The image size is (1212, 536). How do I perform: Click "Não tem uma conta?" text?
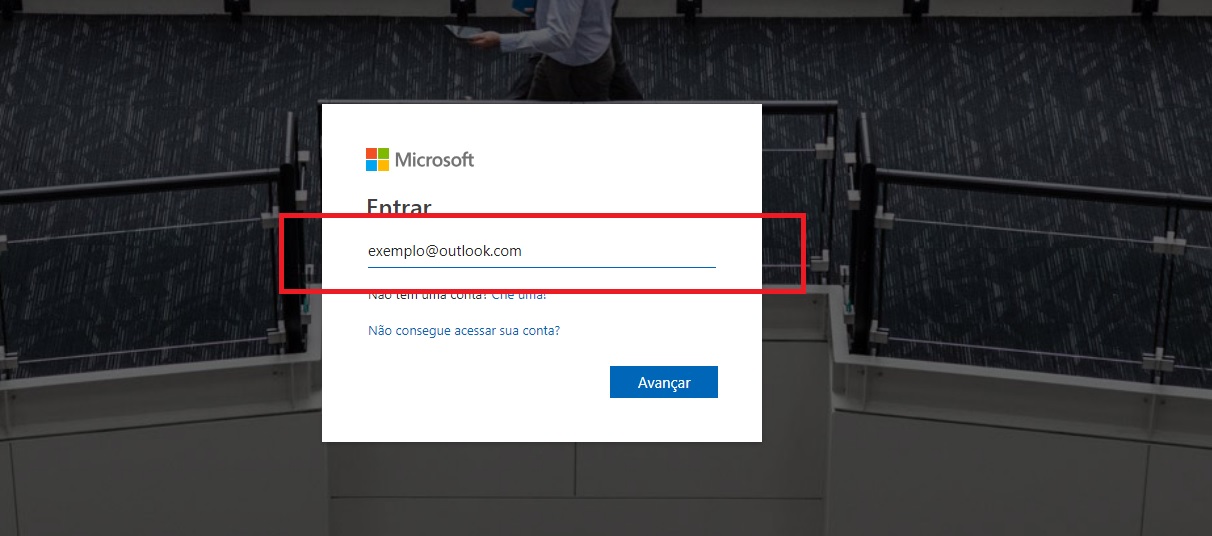428,295
